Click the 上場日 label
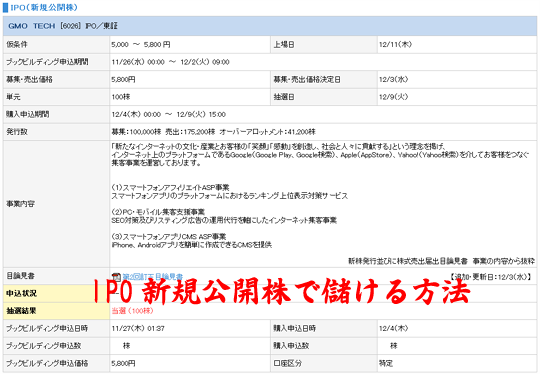 (x=284, y=44)
